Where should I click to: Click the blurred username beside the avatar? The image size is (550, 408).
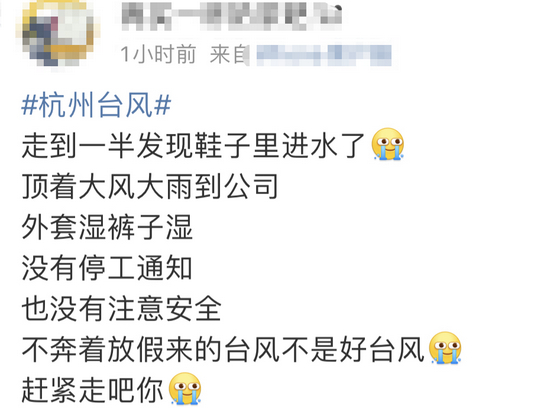(x=232, y=16)
